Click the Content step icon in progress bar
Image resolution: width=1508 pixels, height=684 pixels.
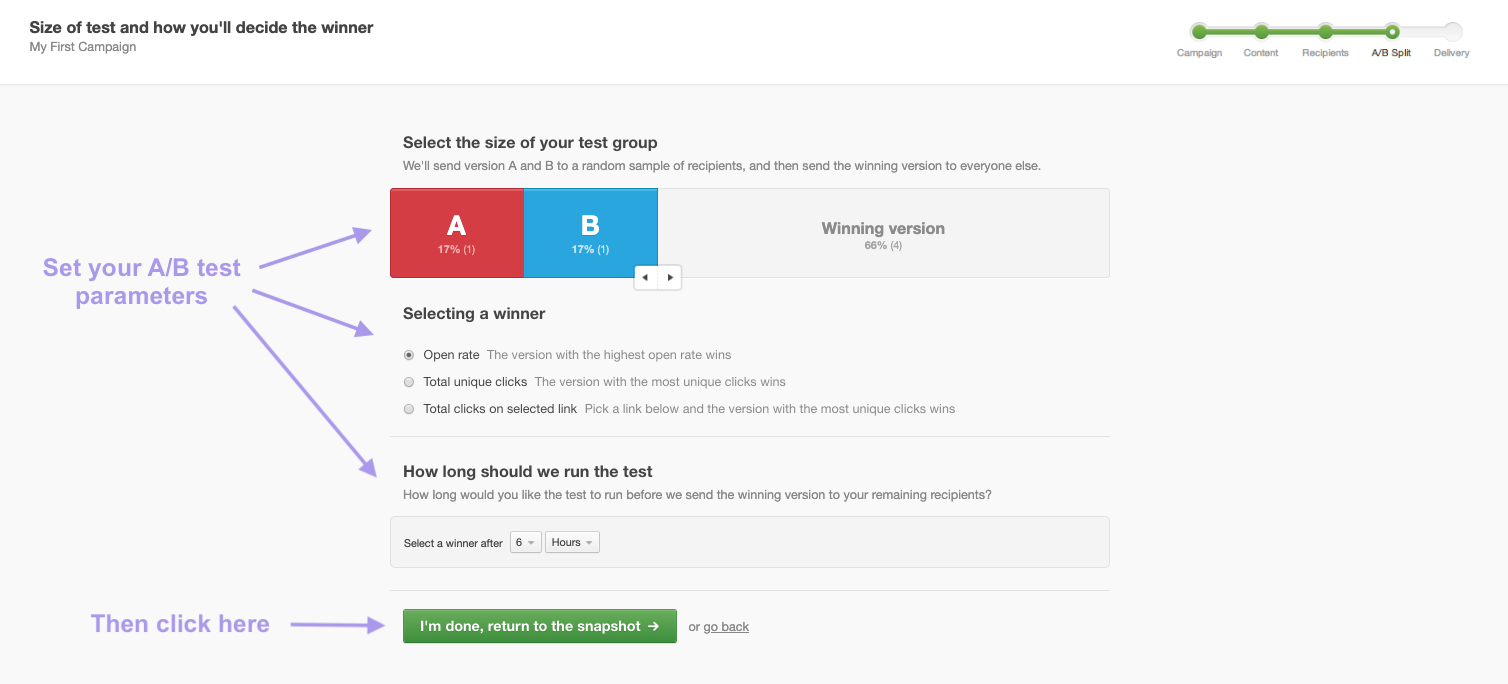[x=1261, y=31]
